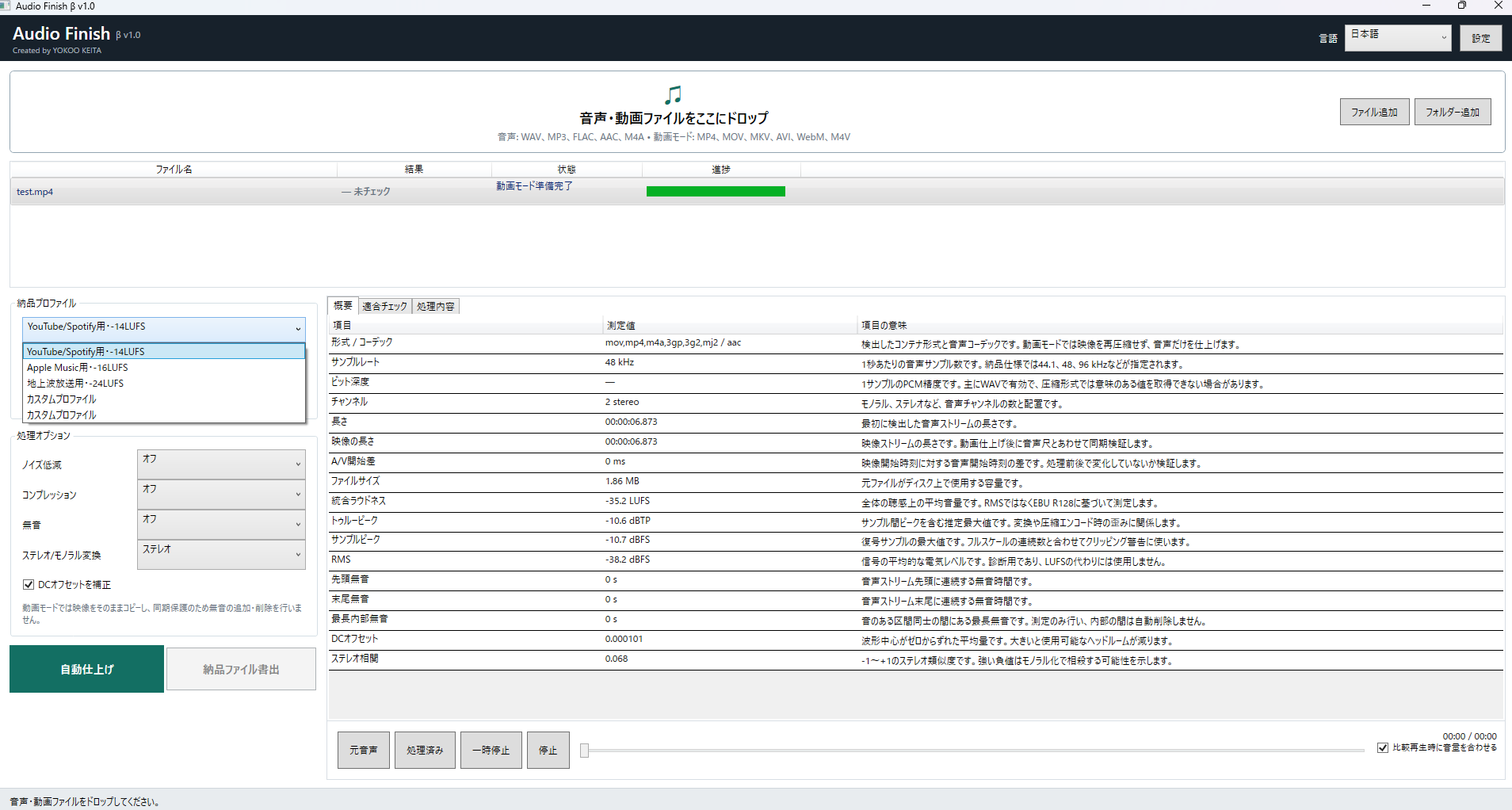The image size is (1512, 810).
Task: Start 自動仕上げ processing
Action: click(x=87, y=669)
